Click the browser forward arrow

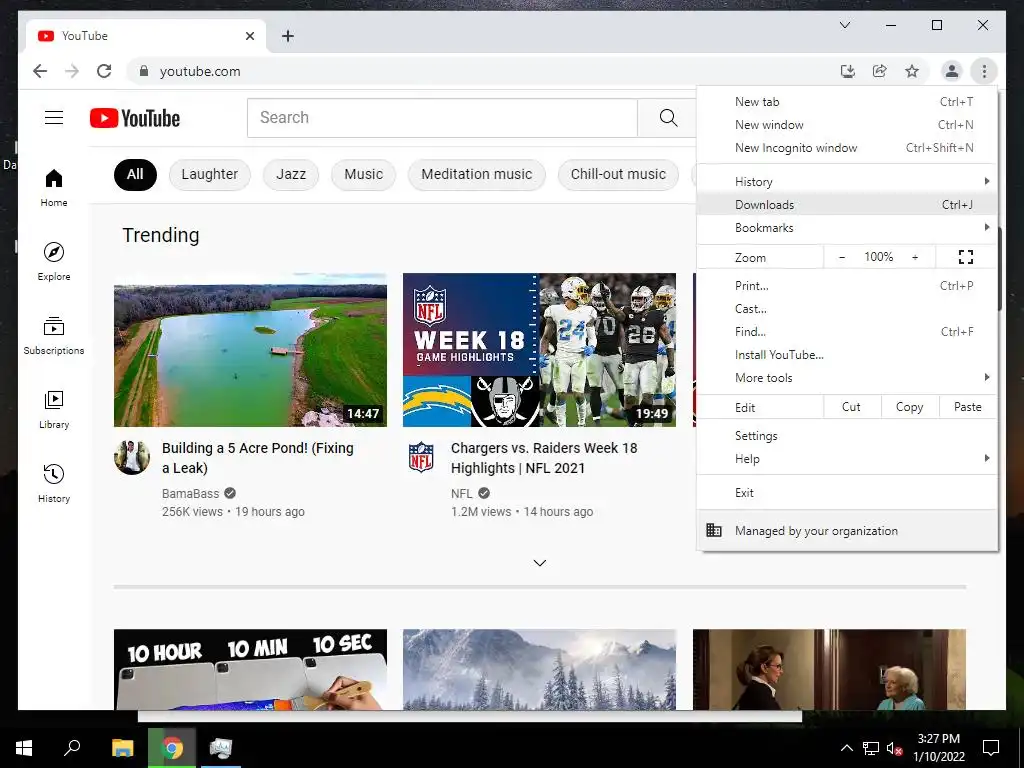pyautogui.click(x=72, y=71)
